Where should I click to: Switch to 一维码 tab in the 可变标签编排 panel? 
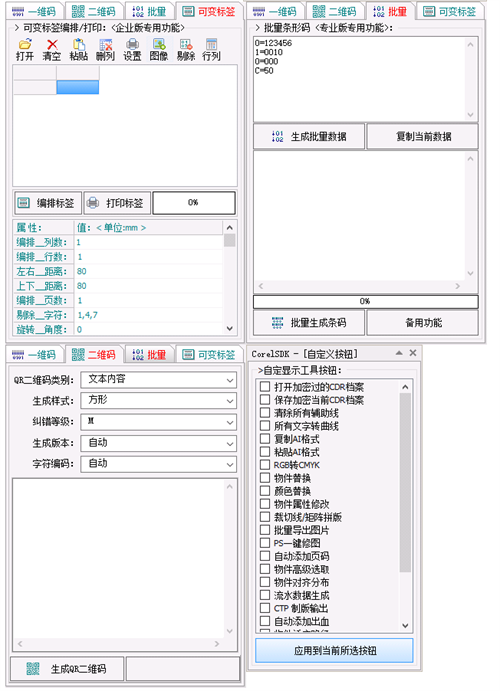coord(34,11)
